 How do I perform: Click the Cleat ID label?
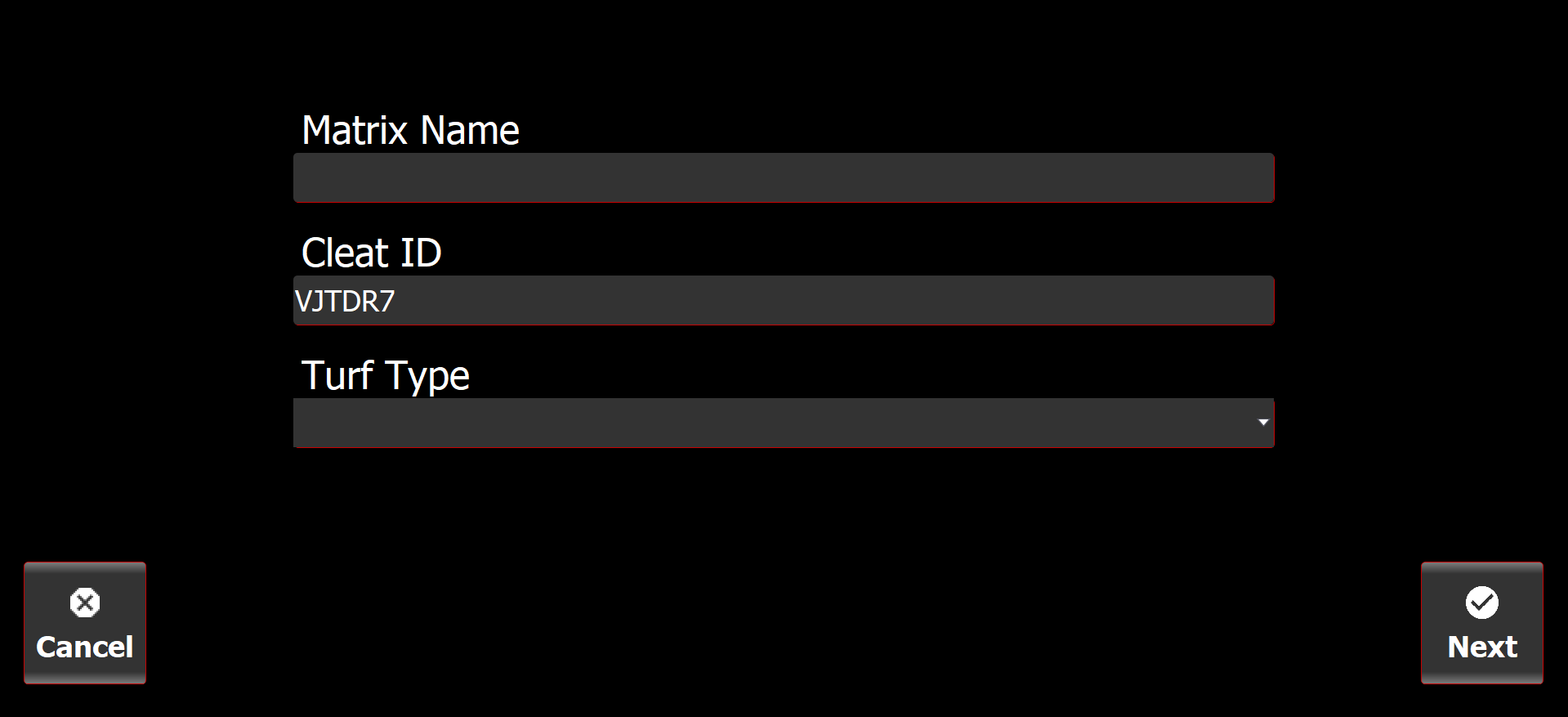tap(371, 253)
